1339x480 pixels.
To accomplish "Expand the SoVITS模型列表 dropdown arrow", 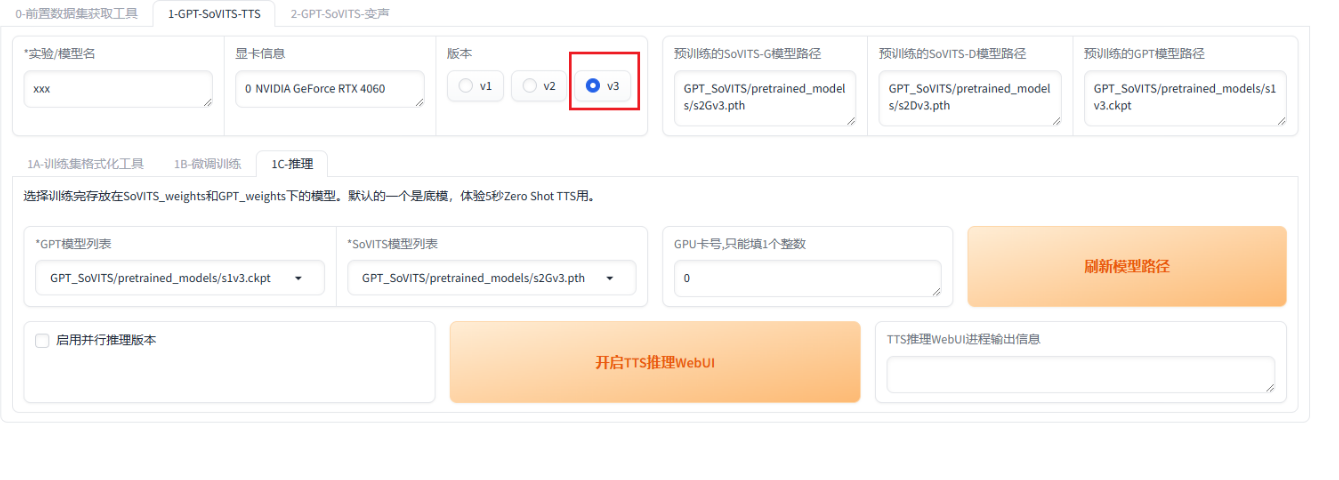I will tap(609, 279).
